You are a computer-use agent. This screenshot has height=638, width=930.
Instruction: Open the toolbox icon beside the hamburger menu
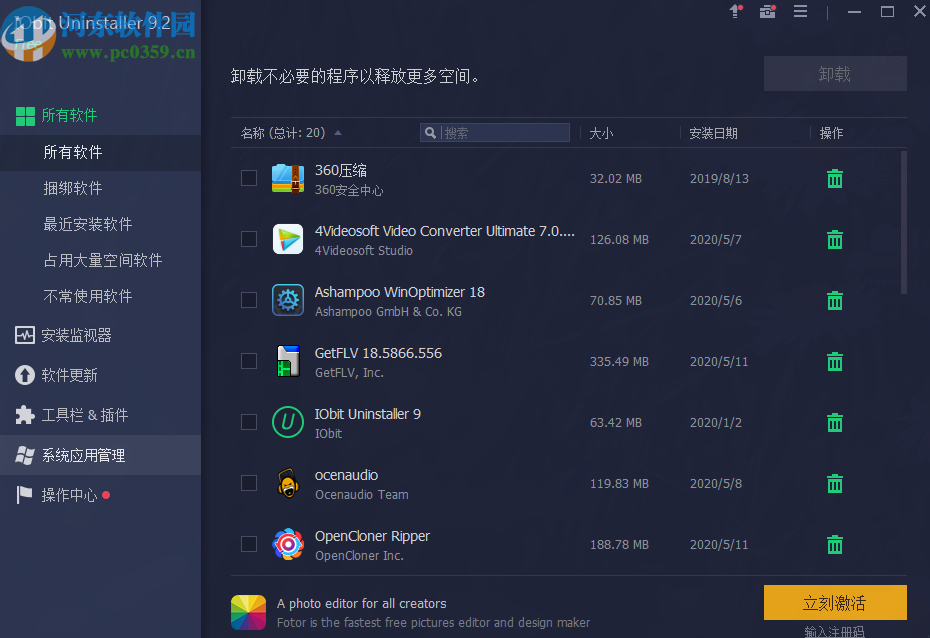[767, 11]
